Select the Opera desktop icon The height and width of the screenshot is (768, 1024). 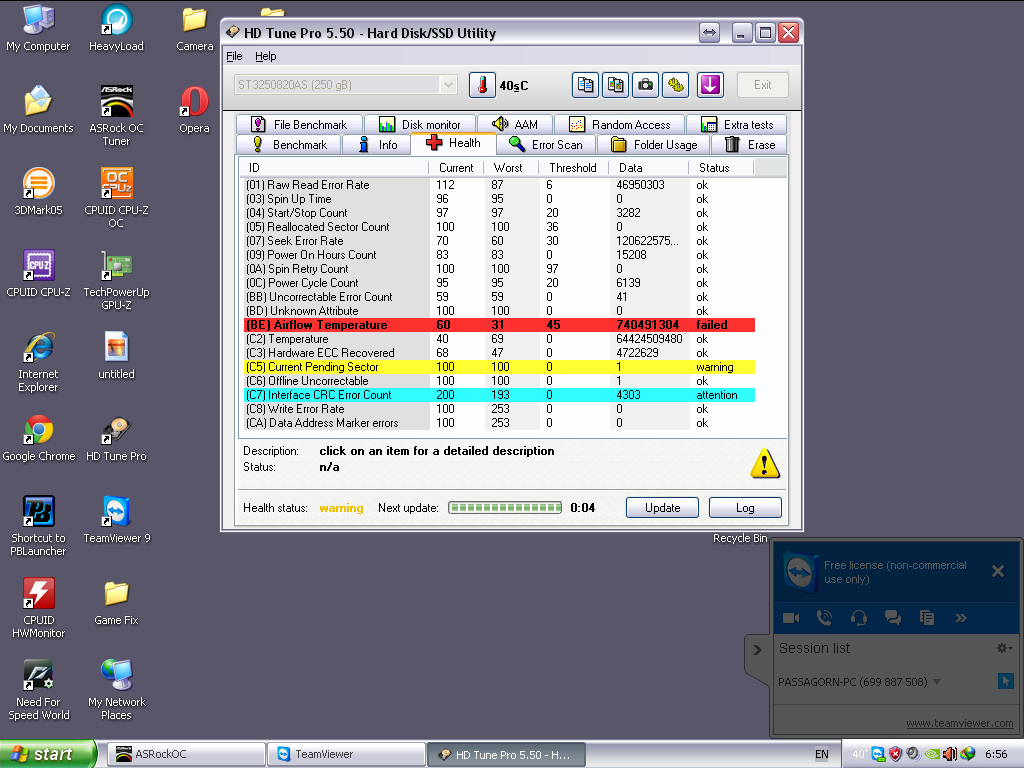tap(194, 110)
